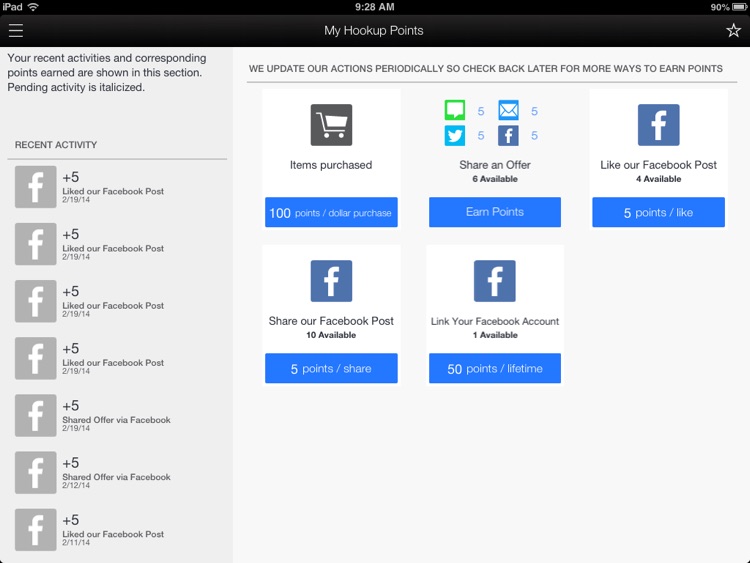Tap the battery indicator in status bar

click(x=733, y=7)
